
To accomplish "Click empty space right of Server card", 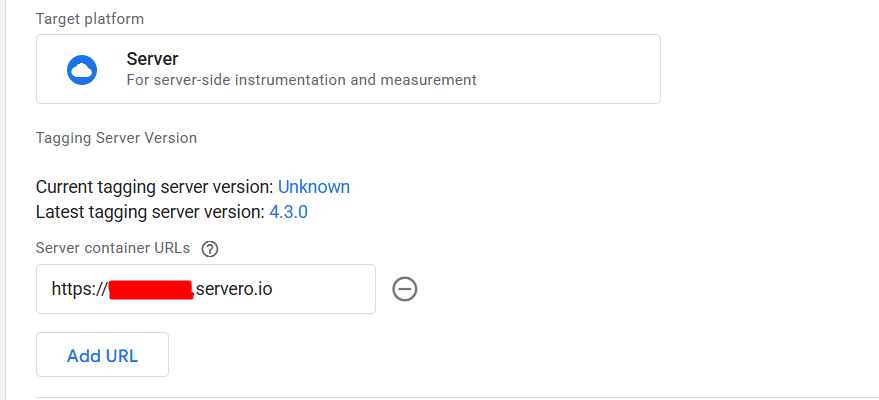I will click(x=768, y=69).
